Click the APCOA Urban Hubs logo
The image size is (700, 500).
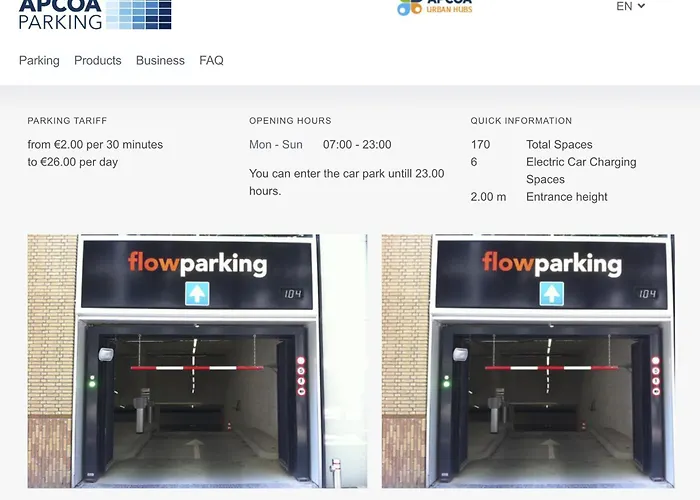pos(434,8)
